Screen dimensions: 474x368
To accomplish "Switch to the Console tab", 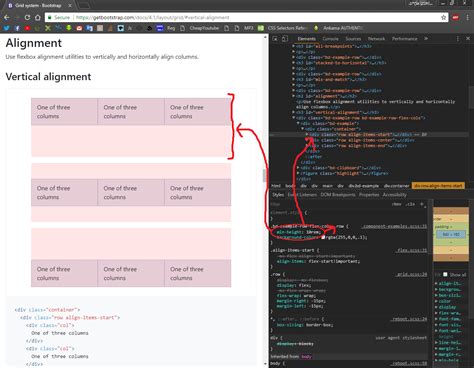I will point(331,39).
